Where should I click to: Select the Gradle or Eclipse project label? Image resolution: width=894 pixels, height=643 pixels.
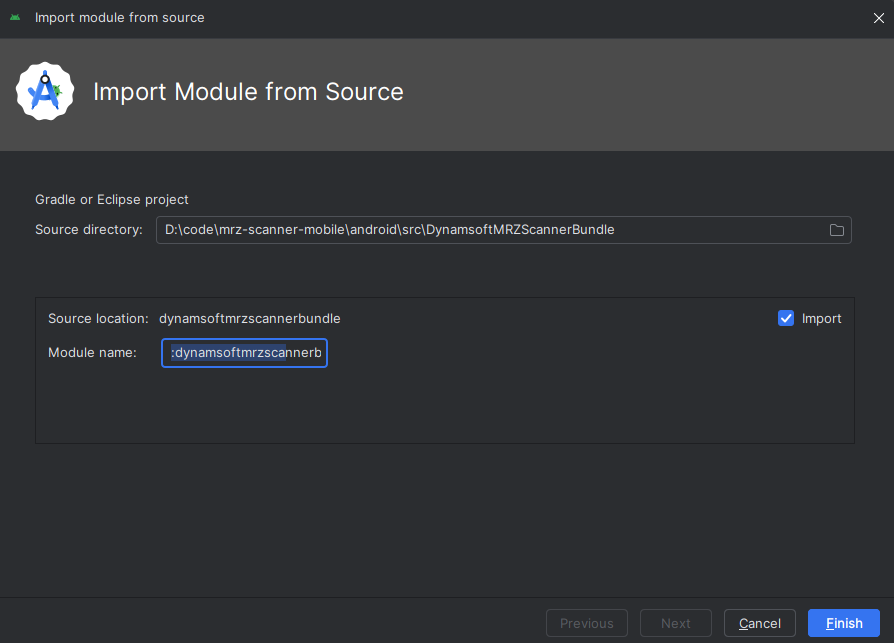pyautogui.click(x=111, y=199)
